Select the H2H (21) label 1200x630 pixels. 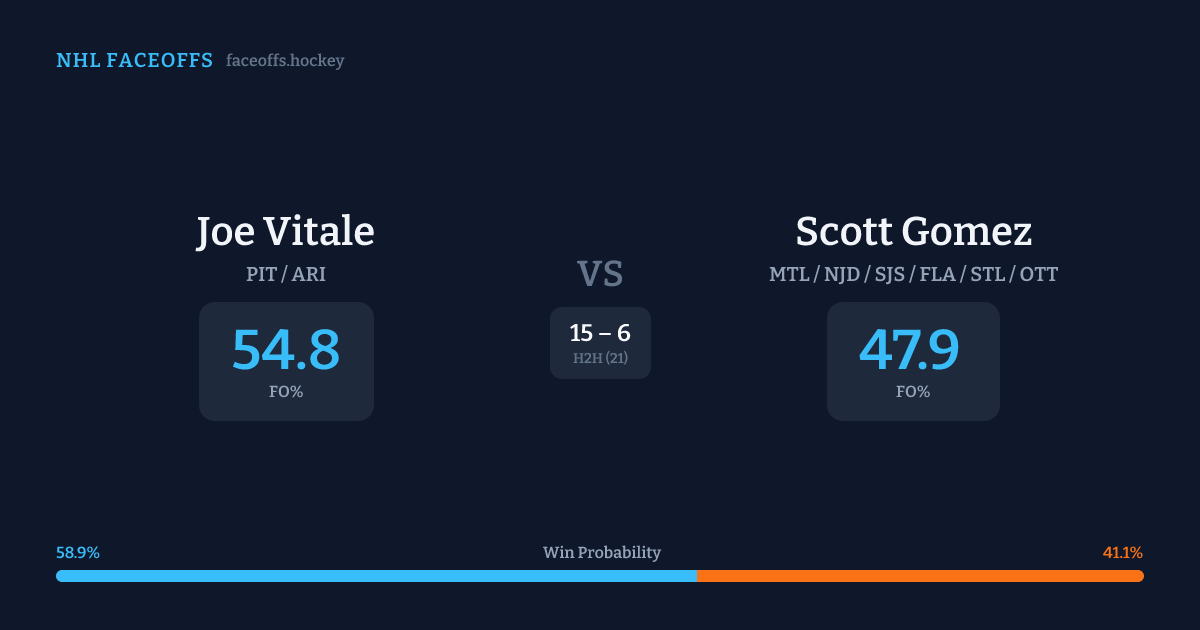pyautogui.click(x=600, y=358)
